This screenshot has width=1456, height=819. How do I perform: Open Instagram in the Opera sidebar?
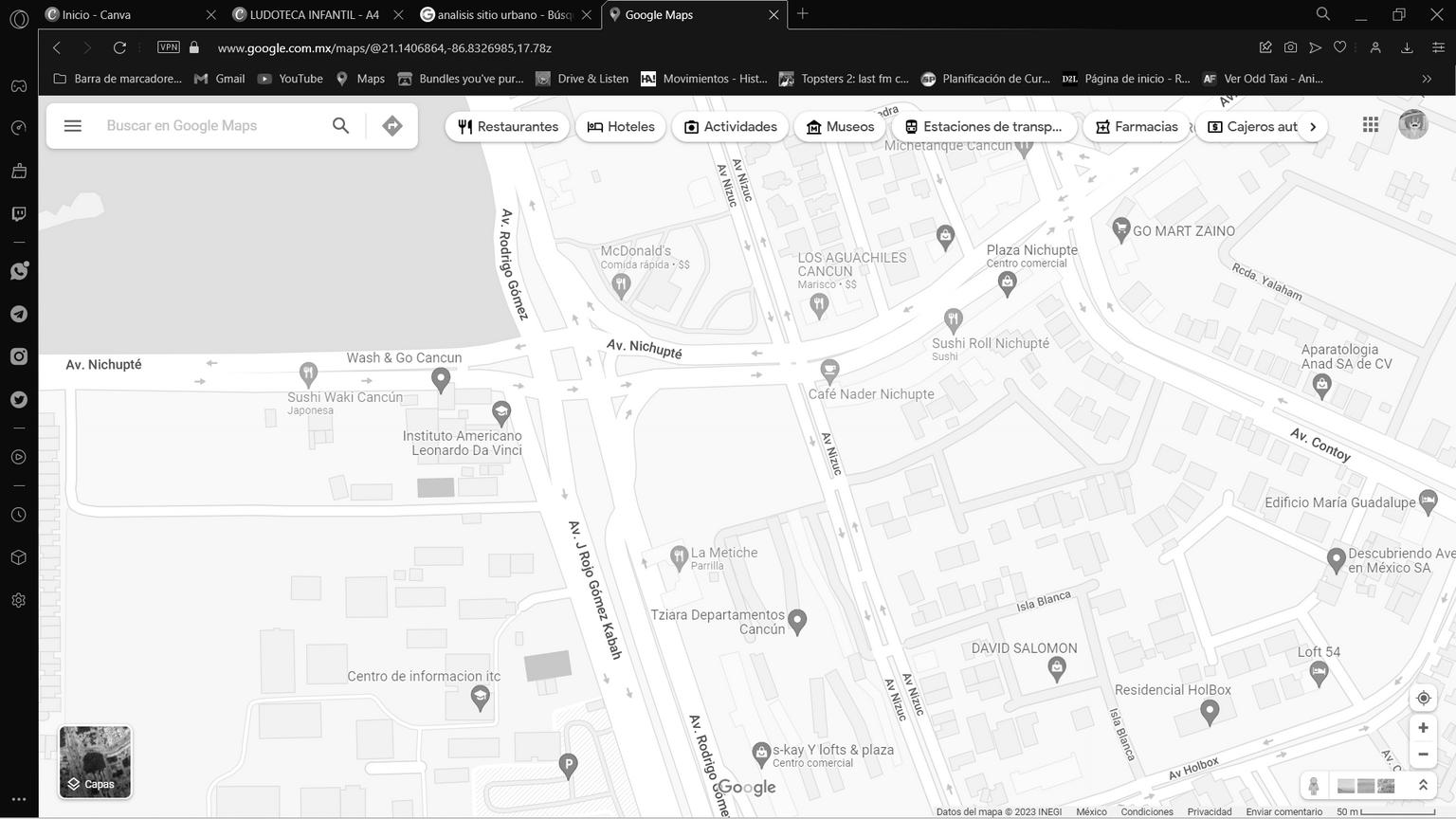[x=19, y=356]
